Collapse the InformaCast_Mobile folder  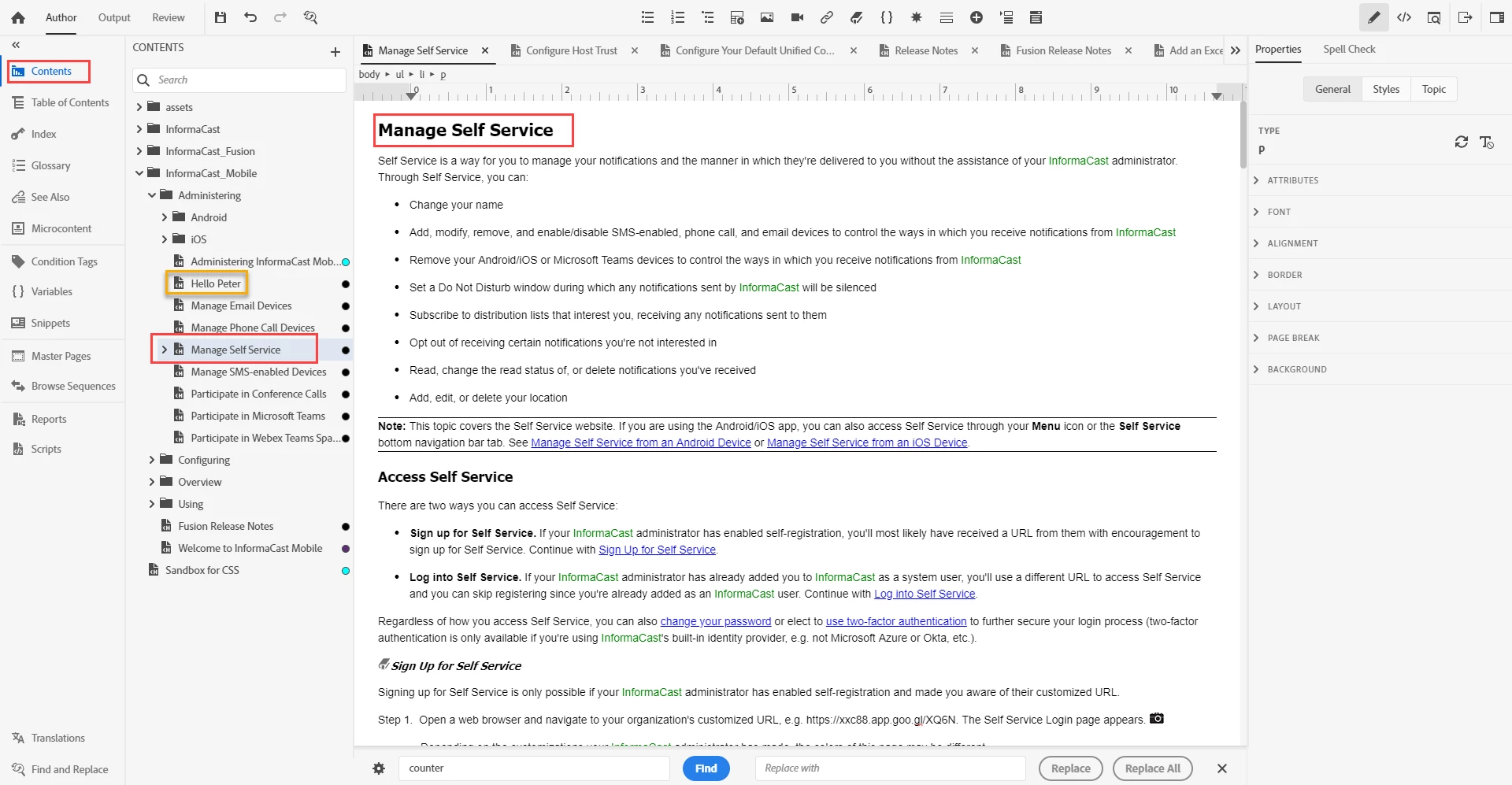[x=139, y=173]
